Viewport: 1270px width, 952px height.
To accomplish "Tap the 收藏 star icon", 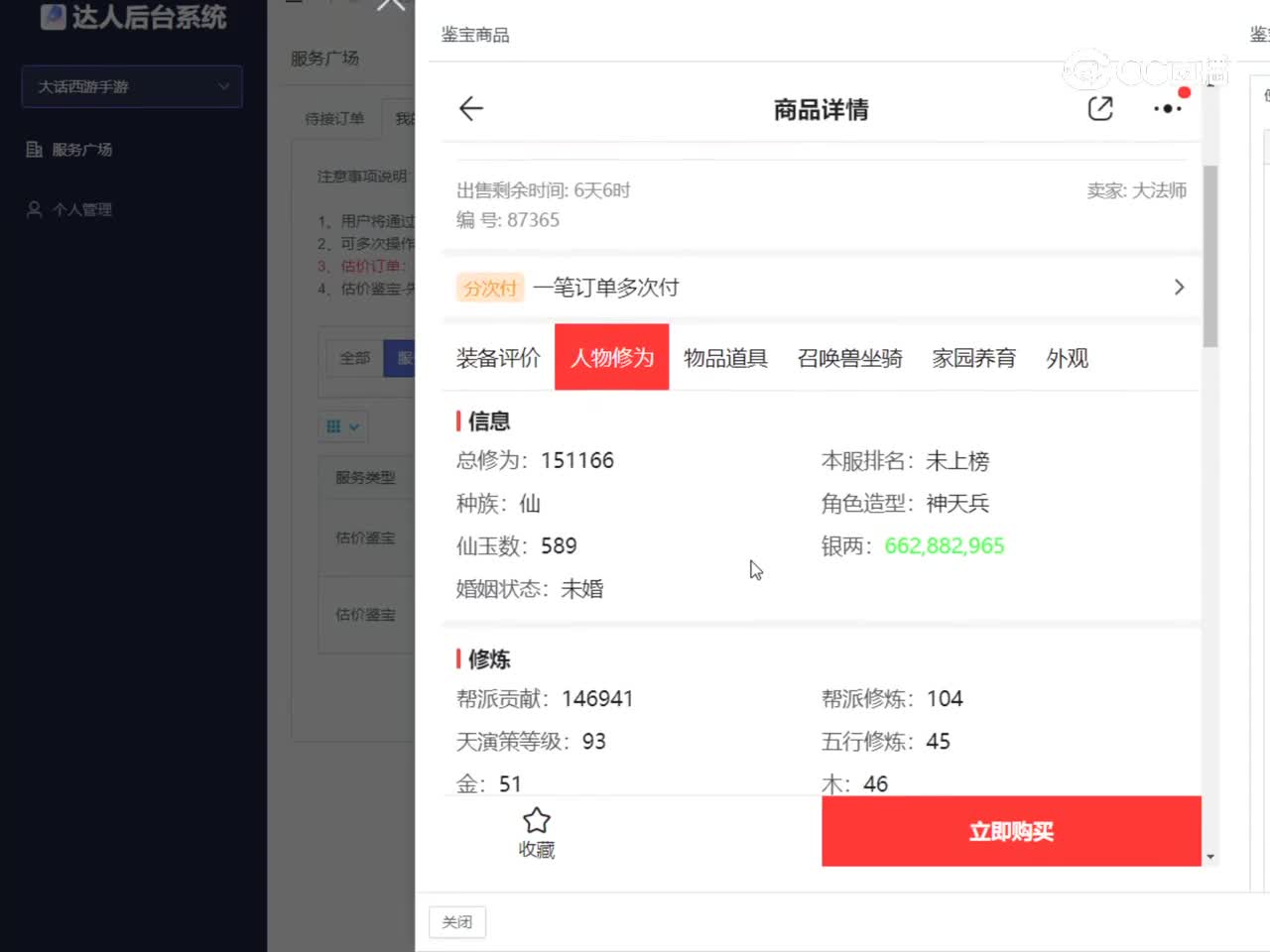I will (537, 820).
